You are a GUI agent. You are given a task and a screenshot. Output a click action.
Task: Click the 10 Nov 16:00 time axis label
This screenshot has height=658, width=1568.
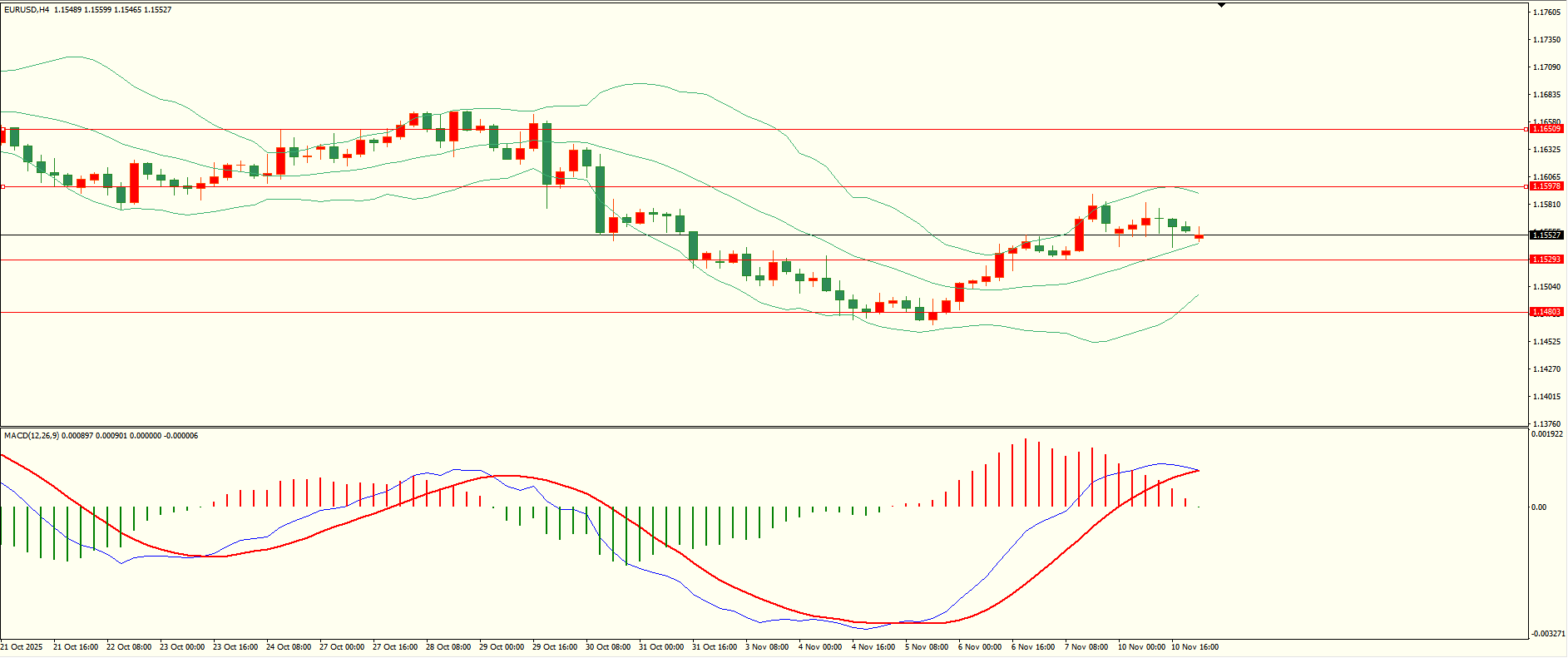[1195, 647]
